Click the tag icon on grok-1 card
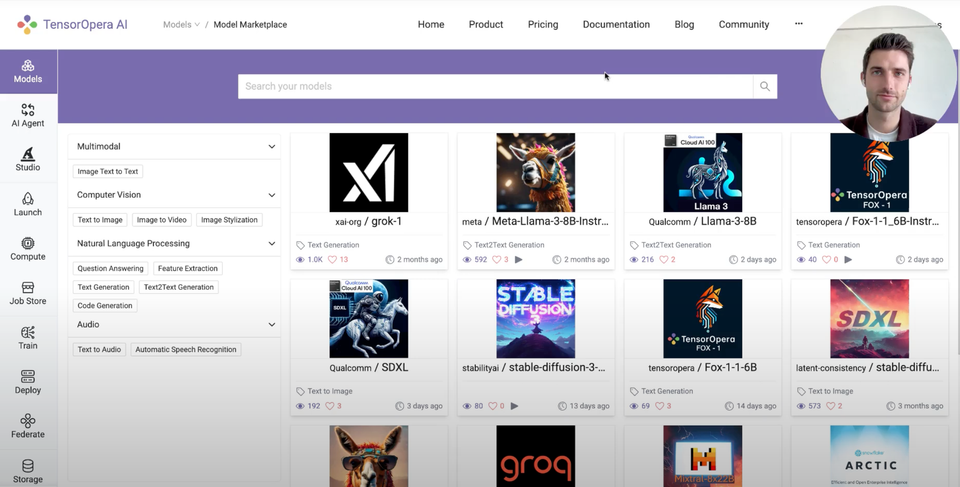This screenshot has height=487, width=960. [x=300, y=245]
